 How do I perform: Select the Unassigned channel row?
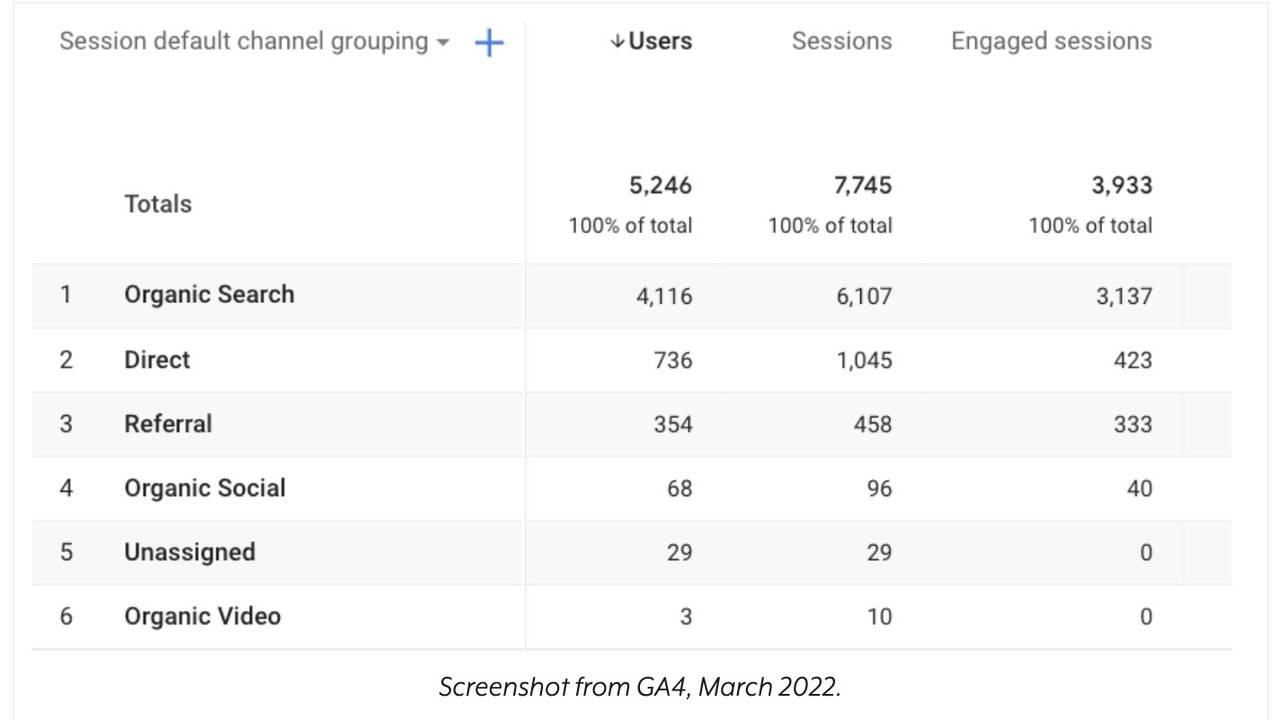(189, 552)
